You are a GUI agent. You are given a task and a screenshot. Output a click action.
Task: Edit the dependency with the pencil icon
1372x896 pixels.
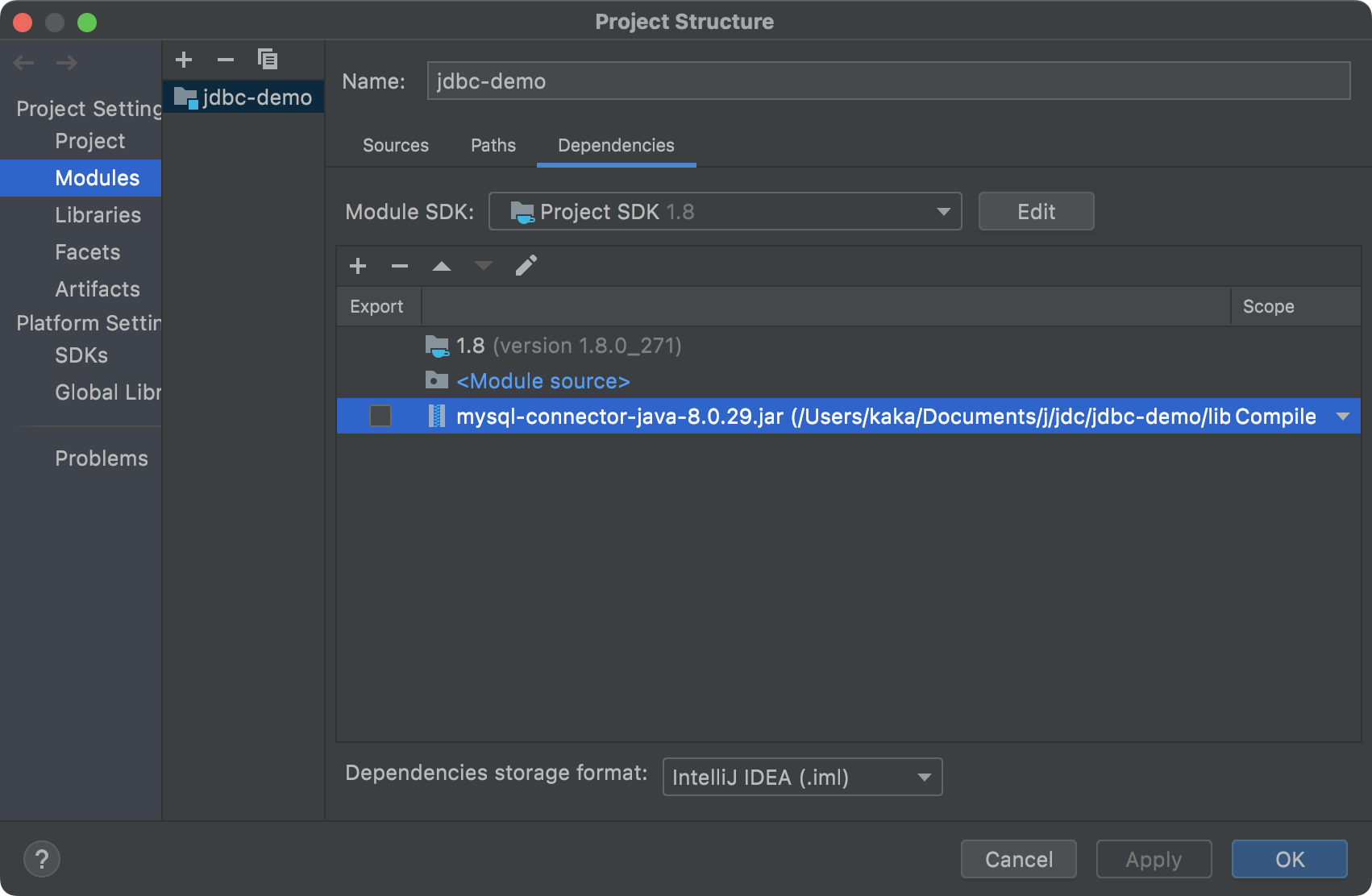tap(526, 266)
